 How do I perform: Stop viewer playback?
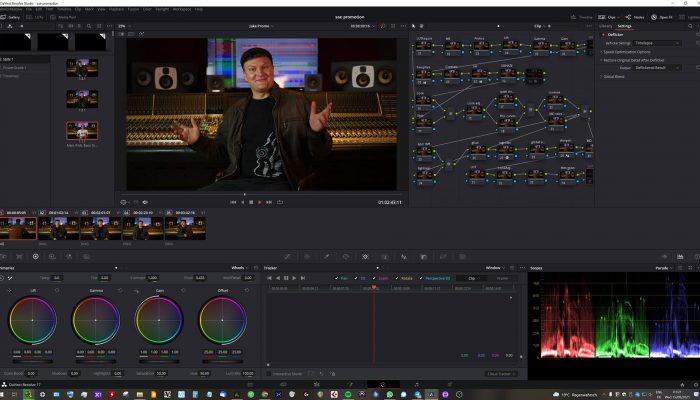tap(251, 202)
